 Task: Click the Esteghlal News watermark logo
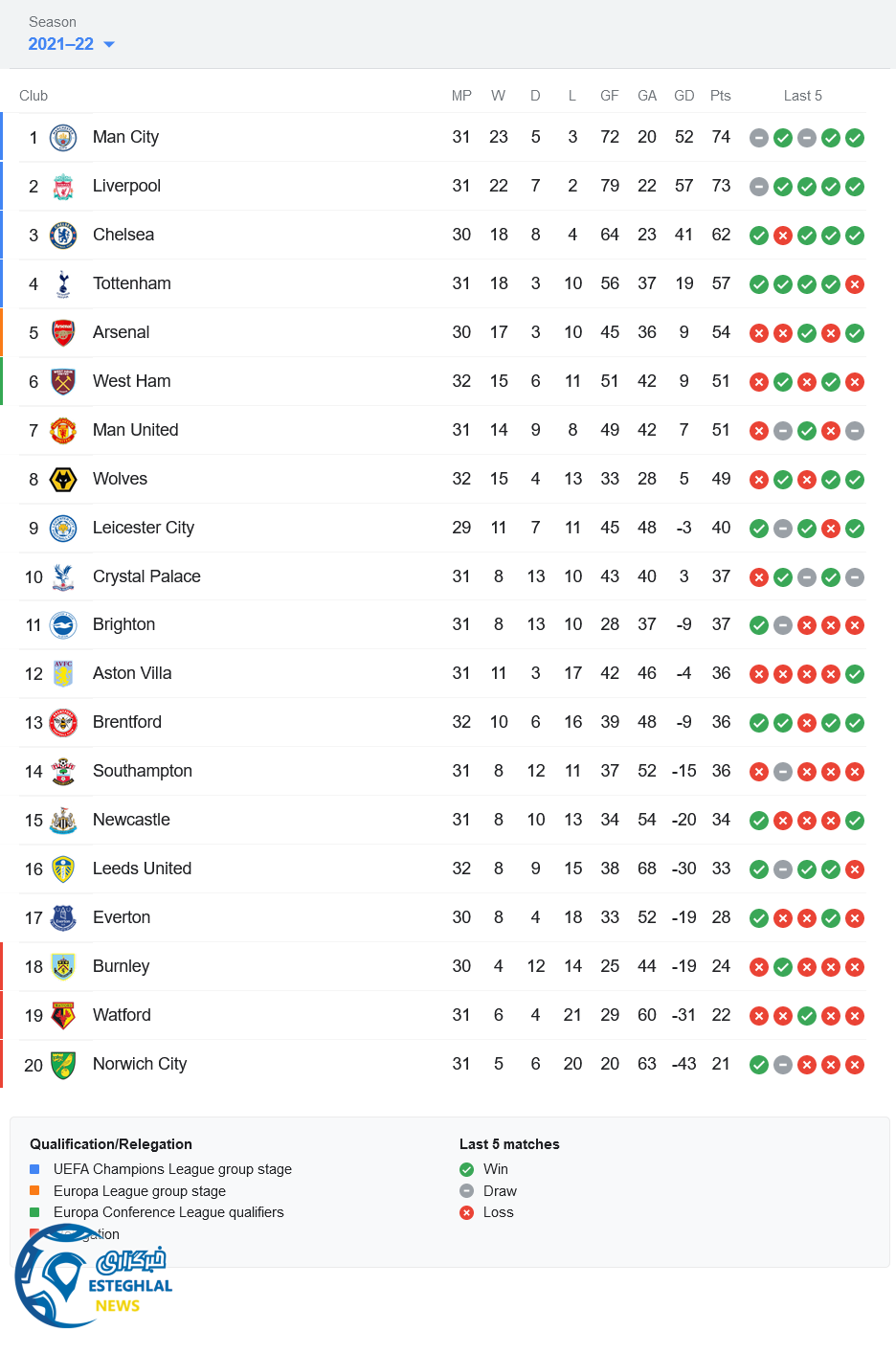tap(91, 1278)
